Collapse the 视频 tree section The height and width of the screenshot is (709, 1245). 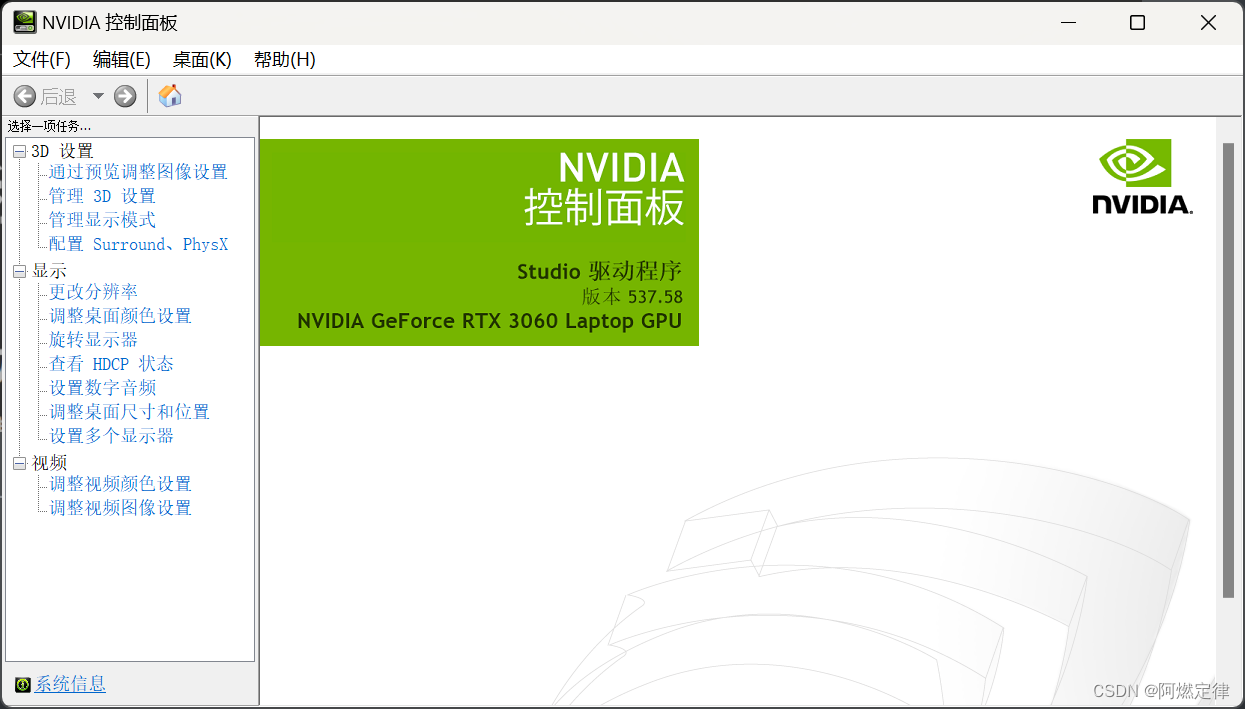(18, 462)
